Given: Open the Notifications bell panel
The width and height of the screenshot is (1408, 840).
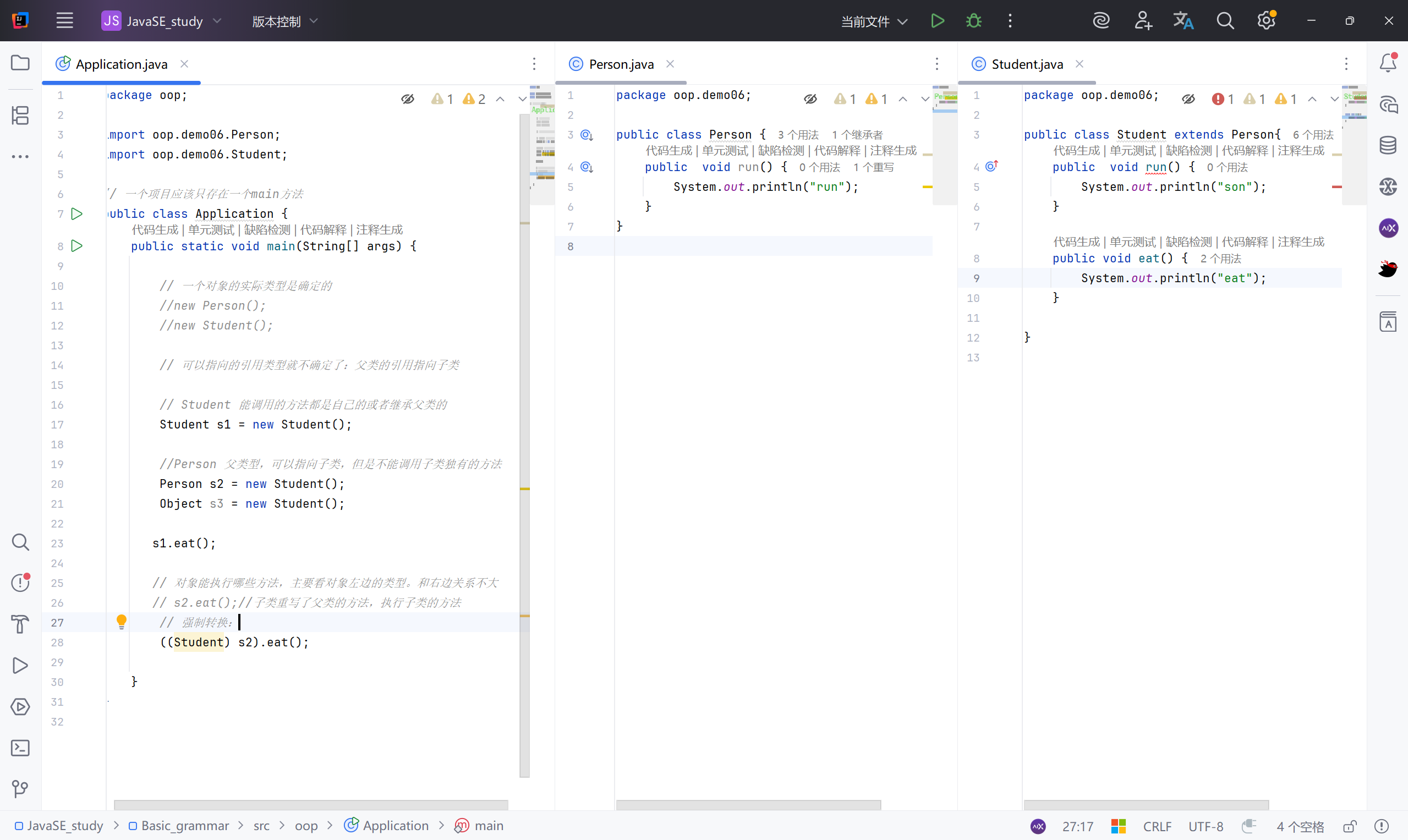Looking at the screenshot, I should click(1388, 63).
